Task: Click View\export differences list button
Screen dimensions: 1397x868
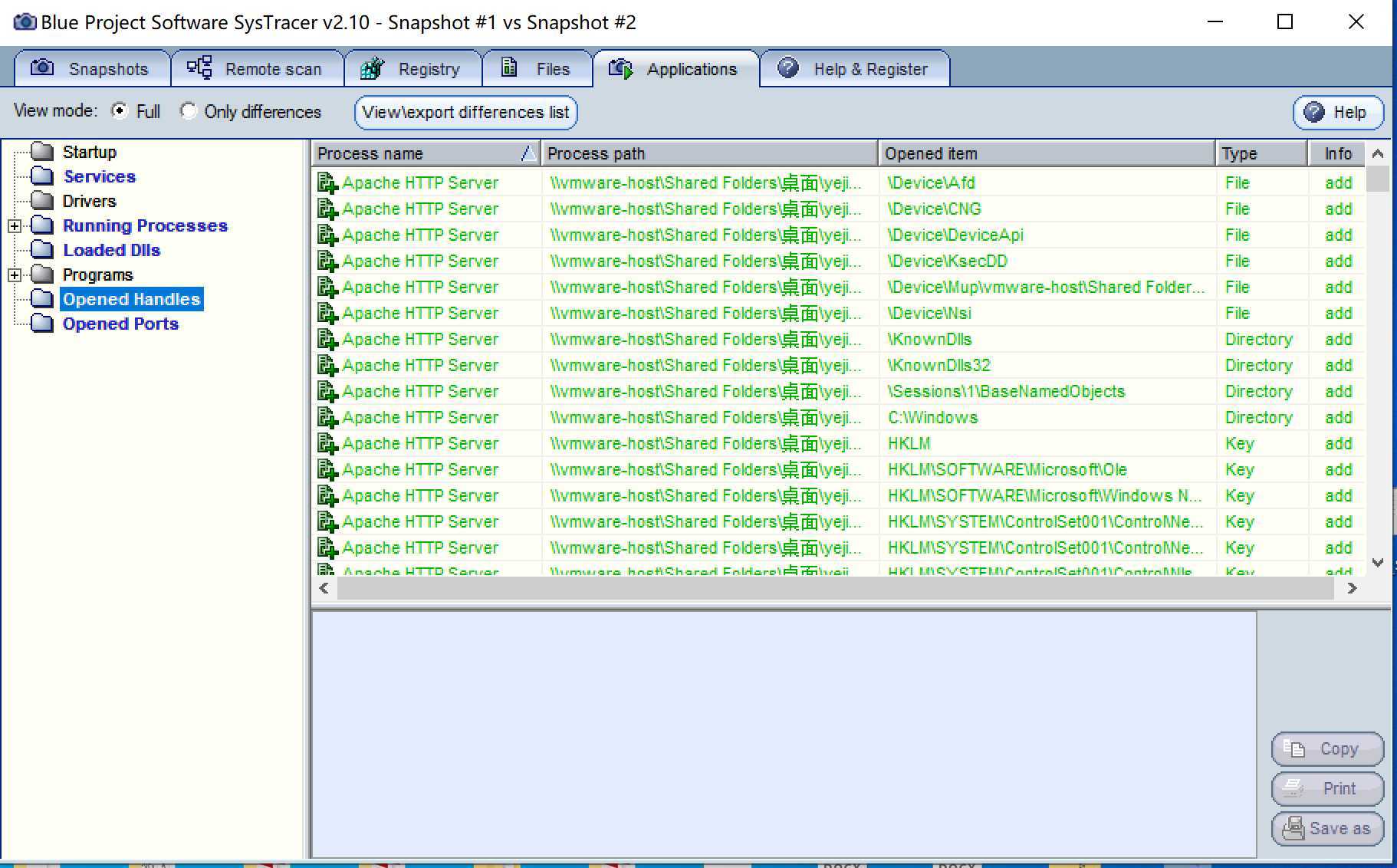Action: (x=465, y=112)
